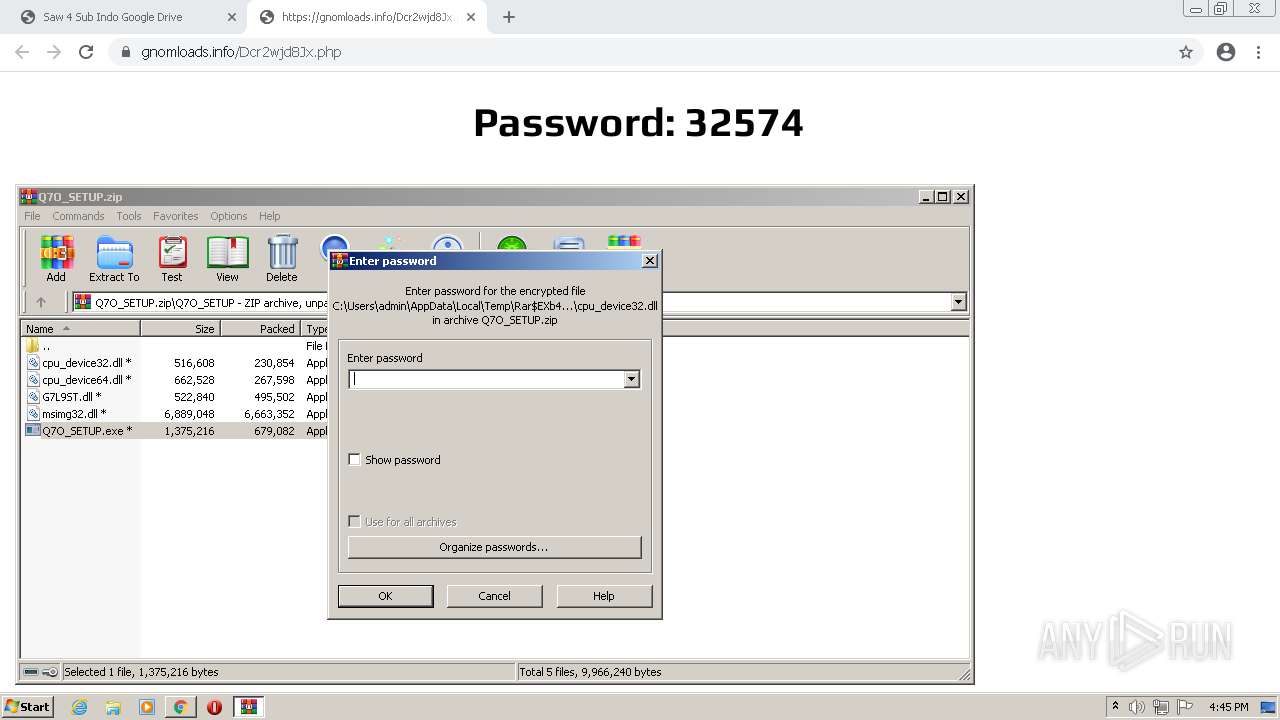Image resolution: width=1280 pixels, height=720 pixels.
Task: Go up one folder level arrow
Action: tap(41, 302)
